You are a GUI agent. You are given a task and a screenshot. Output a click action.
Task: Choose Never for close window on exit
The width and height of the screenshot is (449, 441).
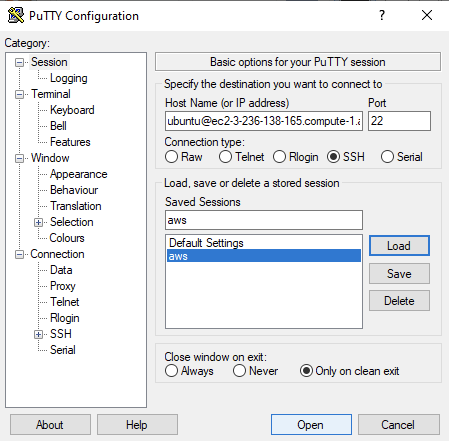coord(239,371)
